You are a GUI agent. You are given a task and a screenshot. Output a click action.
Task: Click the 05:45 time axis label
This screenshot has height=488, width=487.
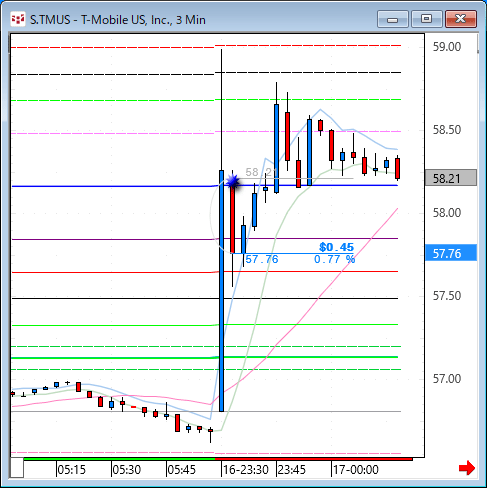pyautogui.click(x=181, y=470)
